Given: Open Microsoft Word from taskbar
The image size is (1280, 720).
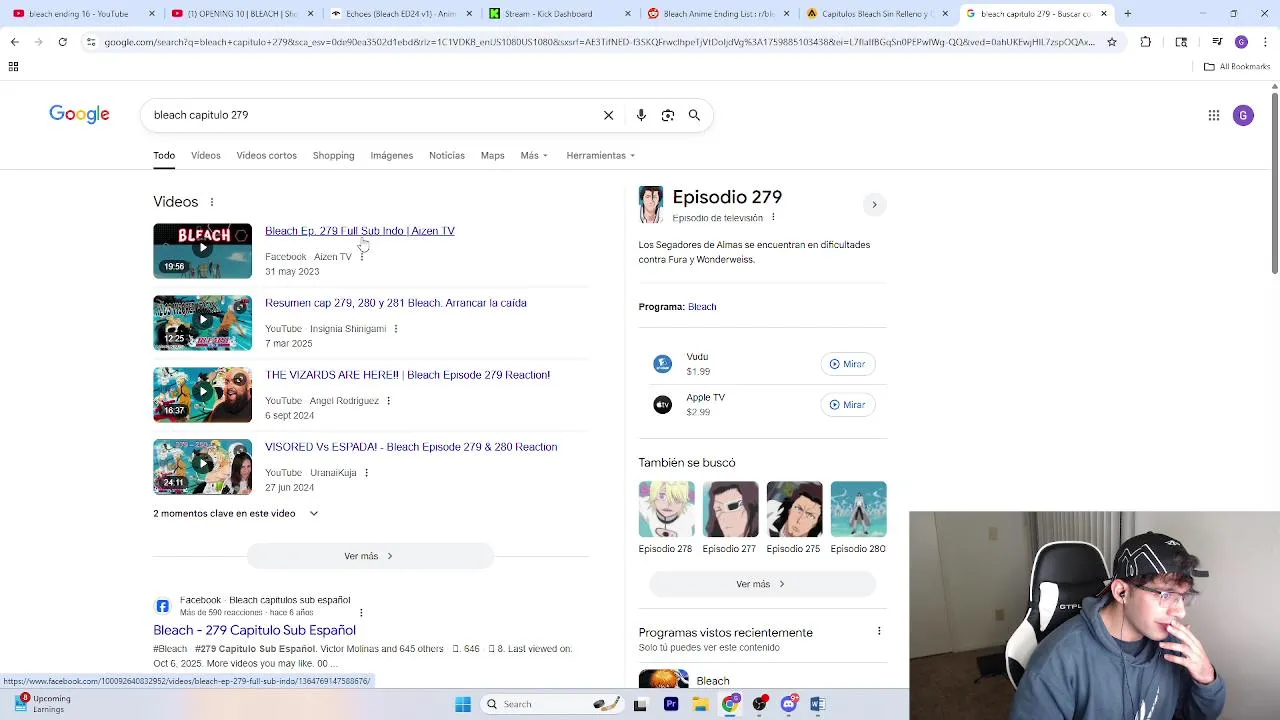Looking at the screenshot, I should tap(818, 704).
